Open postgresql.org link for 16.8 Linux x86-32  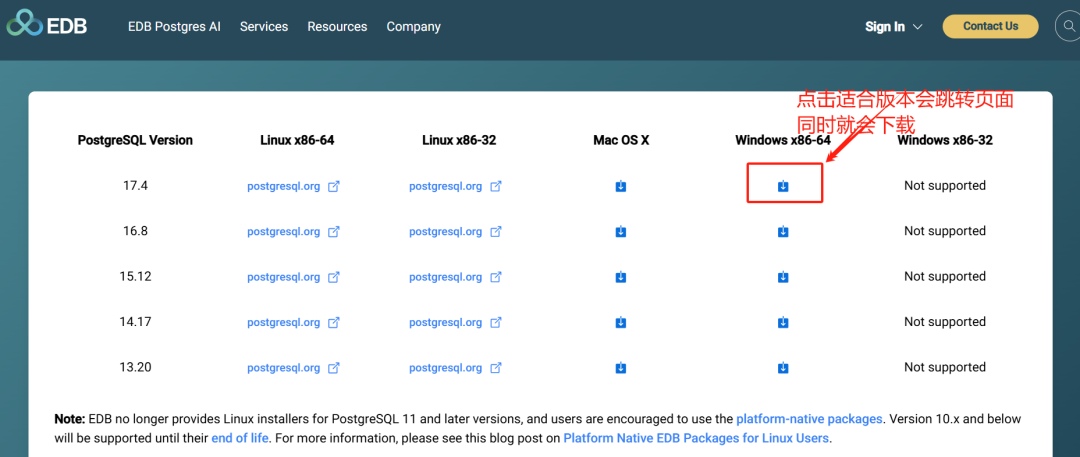click(446, 232)
